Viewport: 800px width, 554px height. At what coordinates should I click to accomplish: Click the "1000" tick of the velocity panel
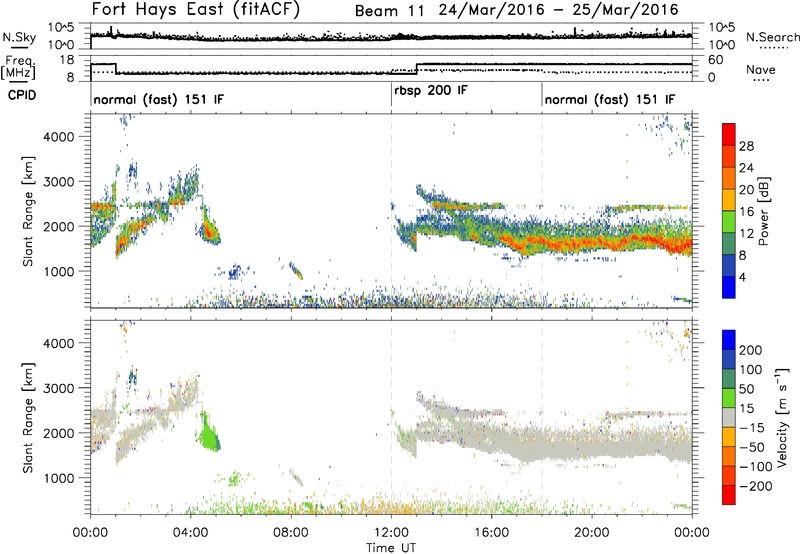point(59,478)
